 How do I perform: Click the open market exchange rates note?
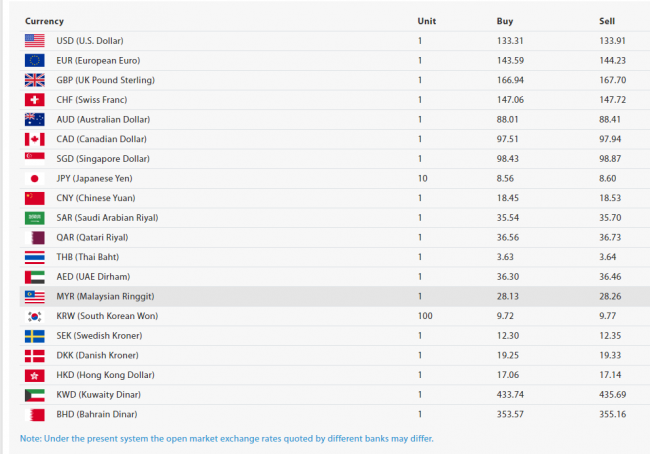(227, 439)
